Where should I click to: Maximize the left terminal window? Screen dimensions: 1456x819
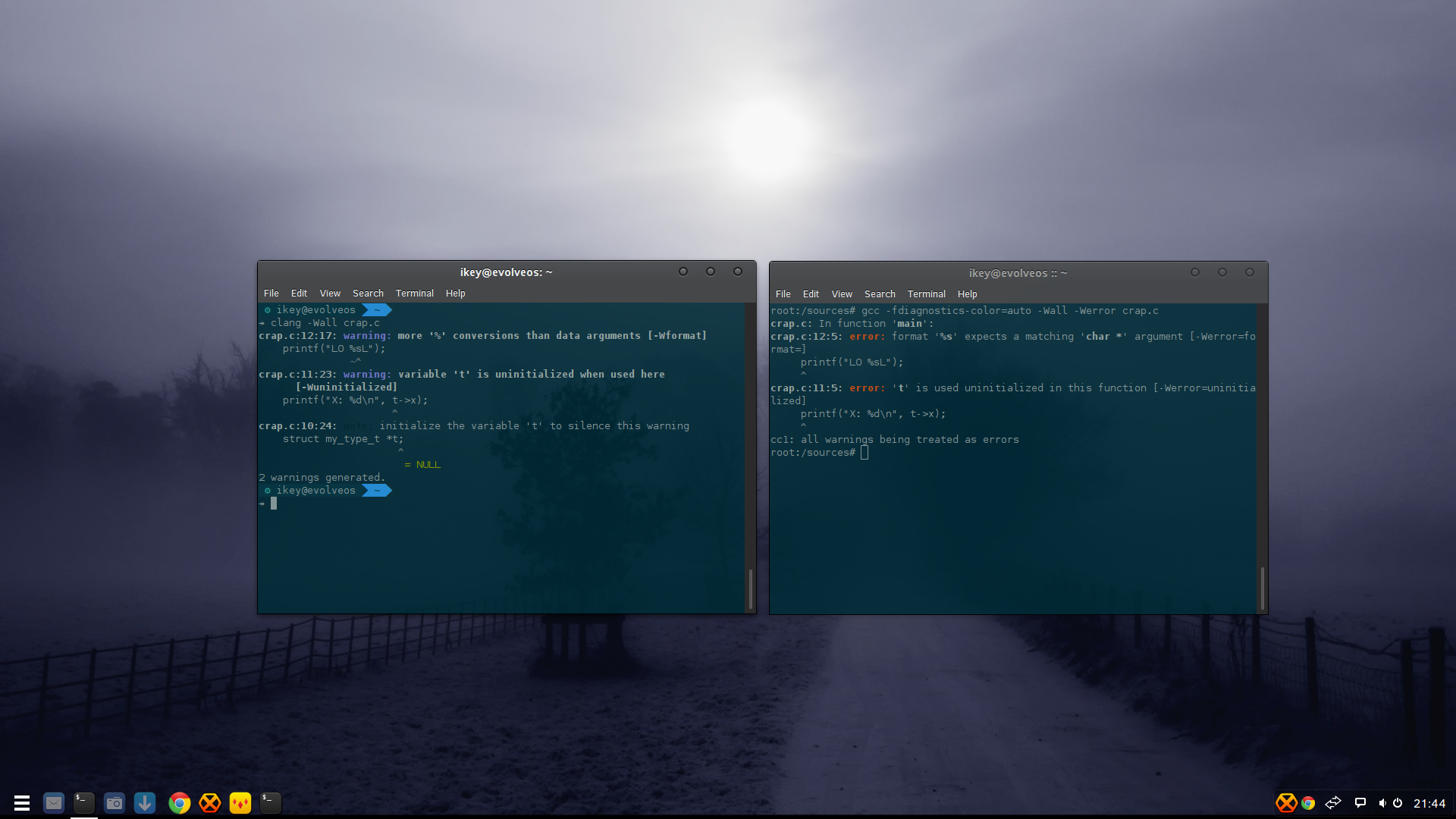711,271
